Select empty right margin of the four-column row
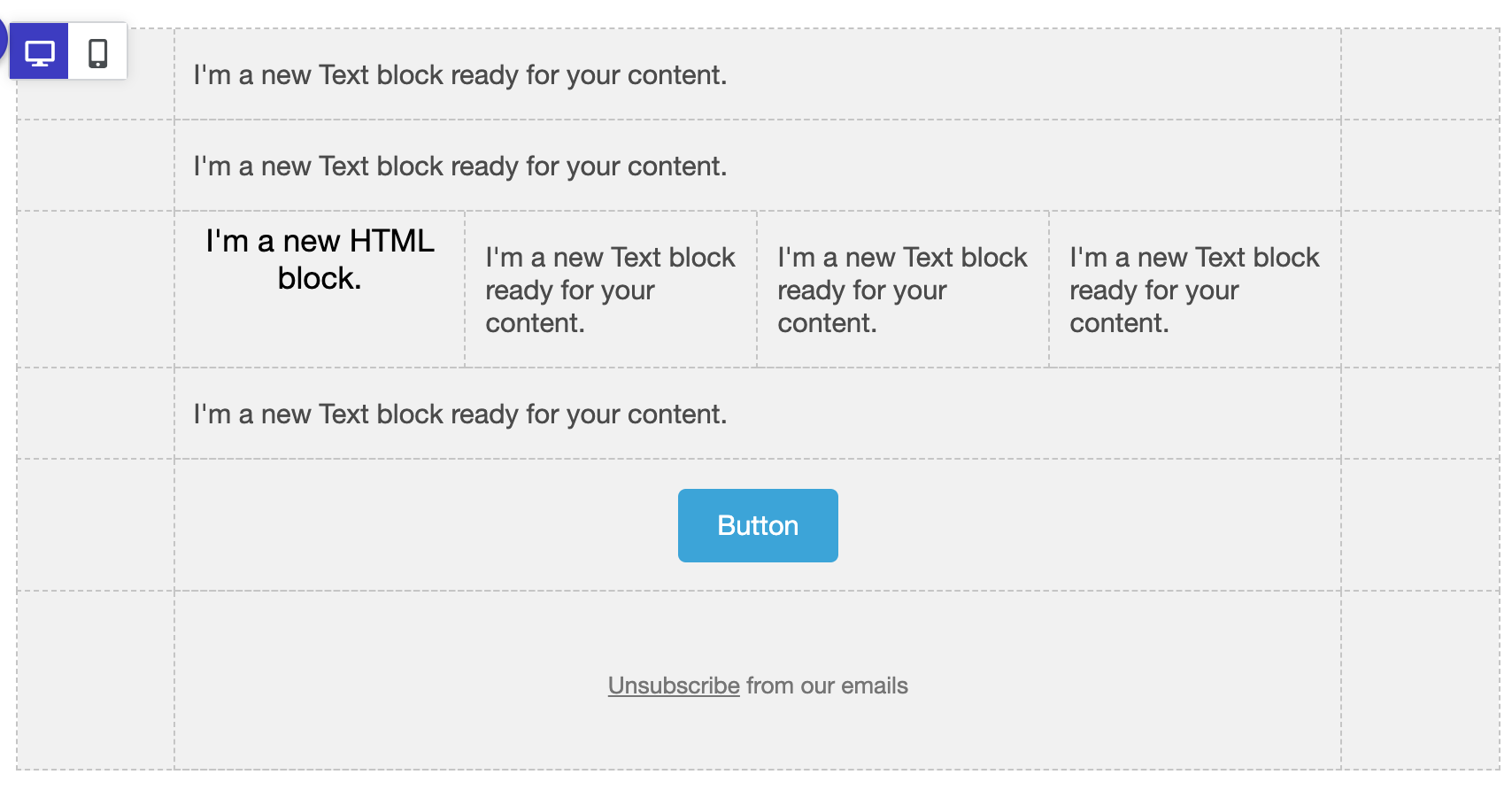The image size is (1512, 790). [1420, 289]
